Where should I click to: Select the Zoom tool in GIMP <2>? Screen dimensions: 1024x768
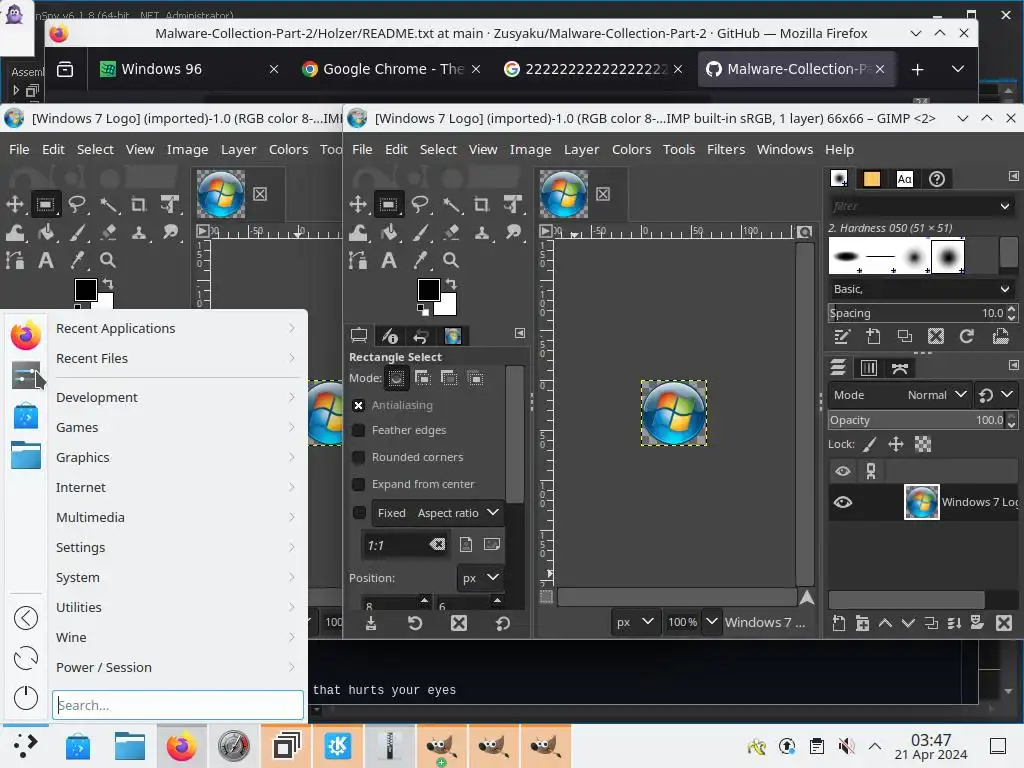coord(451,261)
